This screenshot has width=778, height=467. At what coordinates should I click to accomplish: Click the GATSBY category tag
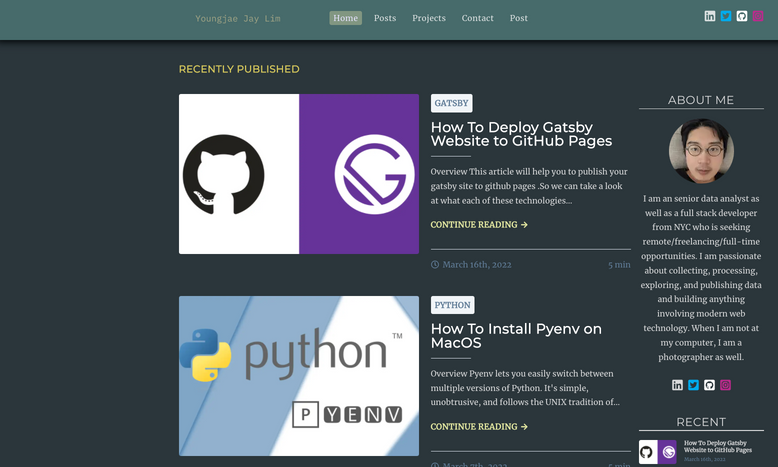tap(451, 103)
